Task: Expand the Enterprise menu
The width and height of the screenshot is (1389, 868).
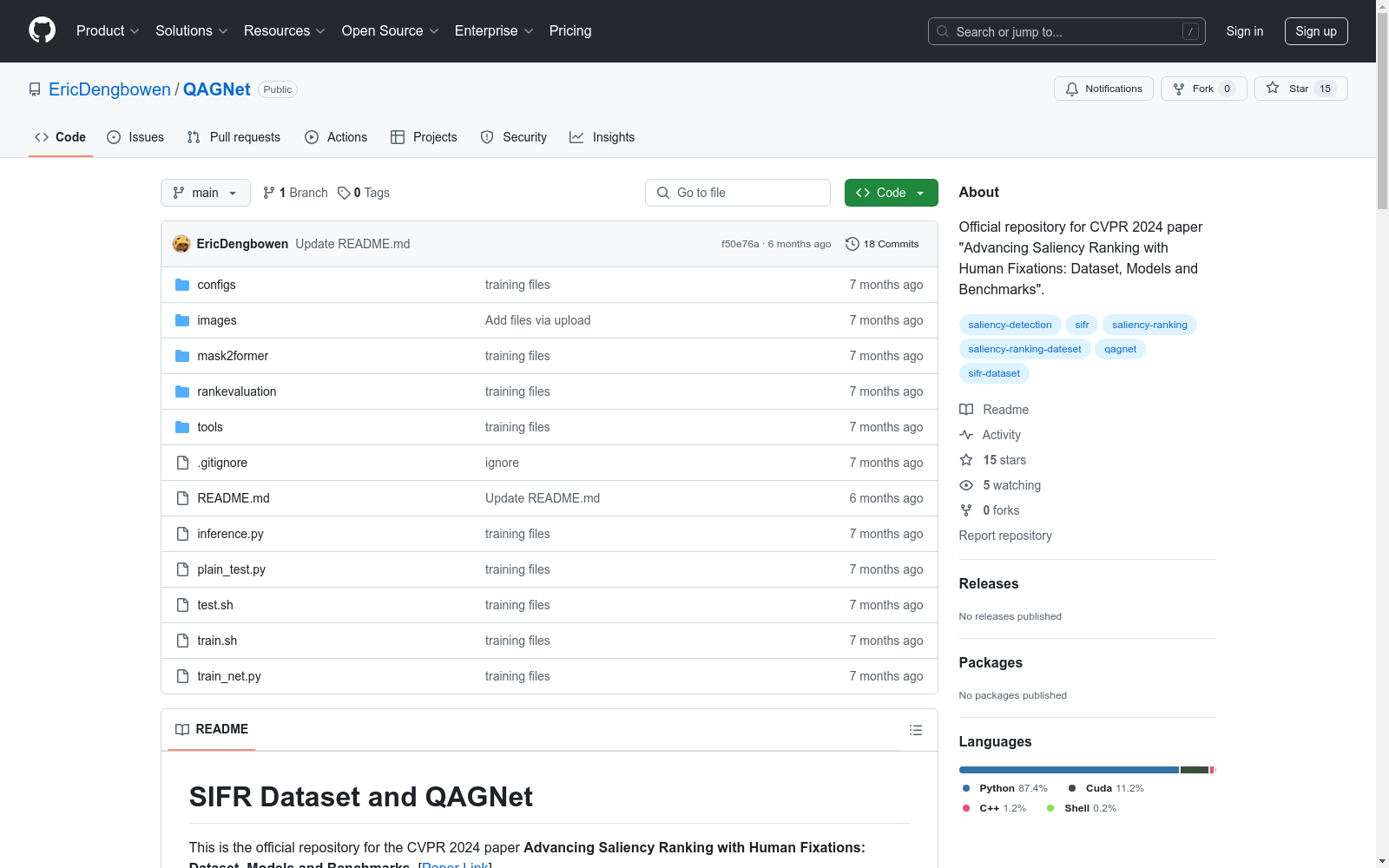Action: 494,31
